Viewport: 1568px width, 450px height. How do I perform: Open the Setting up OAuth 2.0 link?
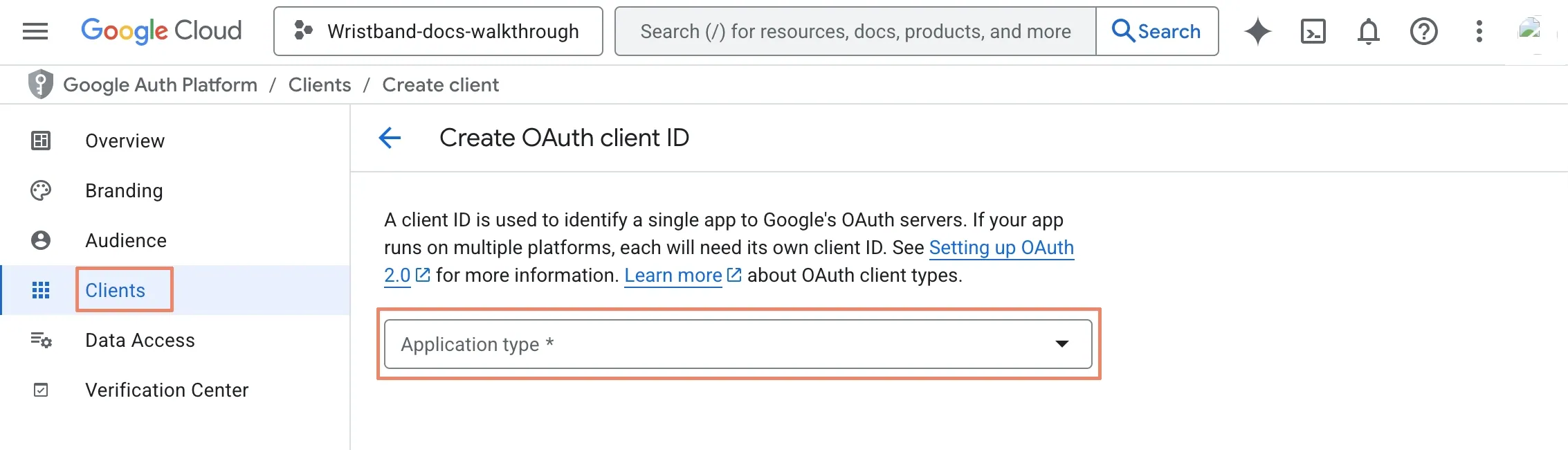pos(1001,247)
